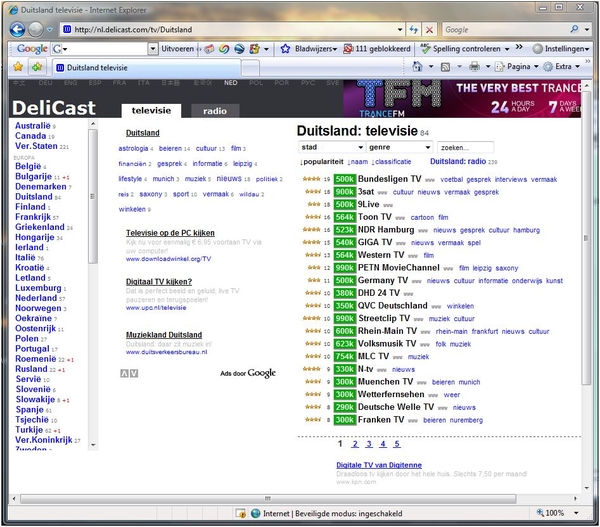Image resolution: width=600 pixels, height=527 pixels.
Task: Click the address bar URL field
Action: point(230,29)
